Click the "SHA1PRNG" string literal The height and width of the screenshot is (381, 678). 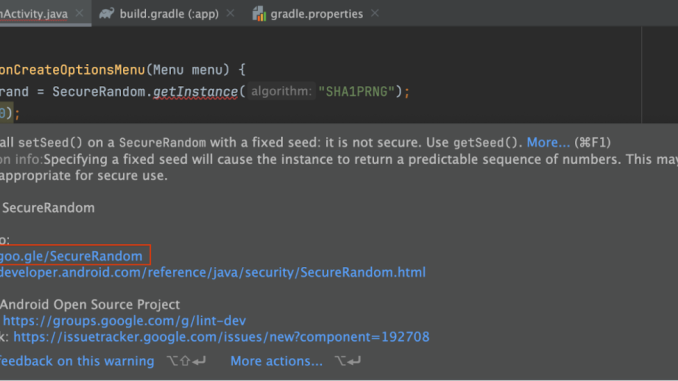coord(356,92)
